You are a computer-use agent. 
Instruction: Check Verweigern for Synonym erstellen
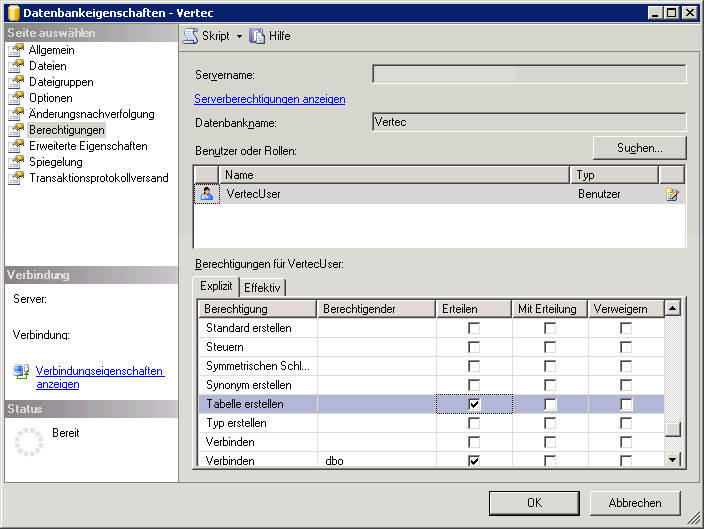pos(625,385)
